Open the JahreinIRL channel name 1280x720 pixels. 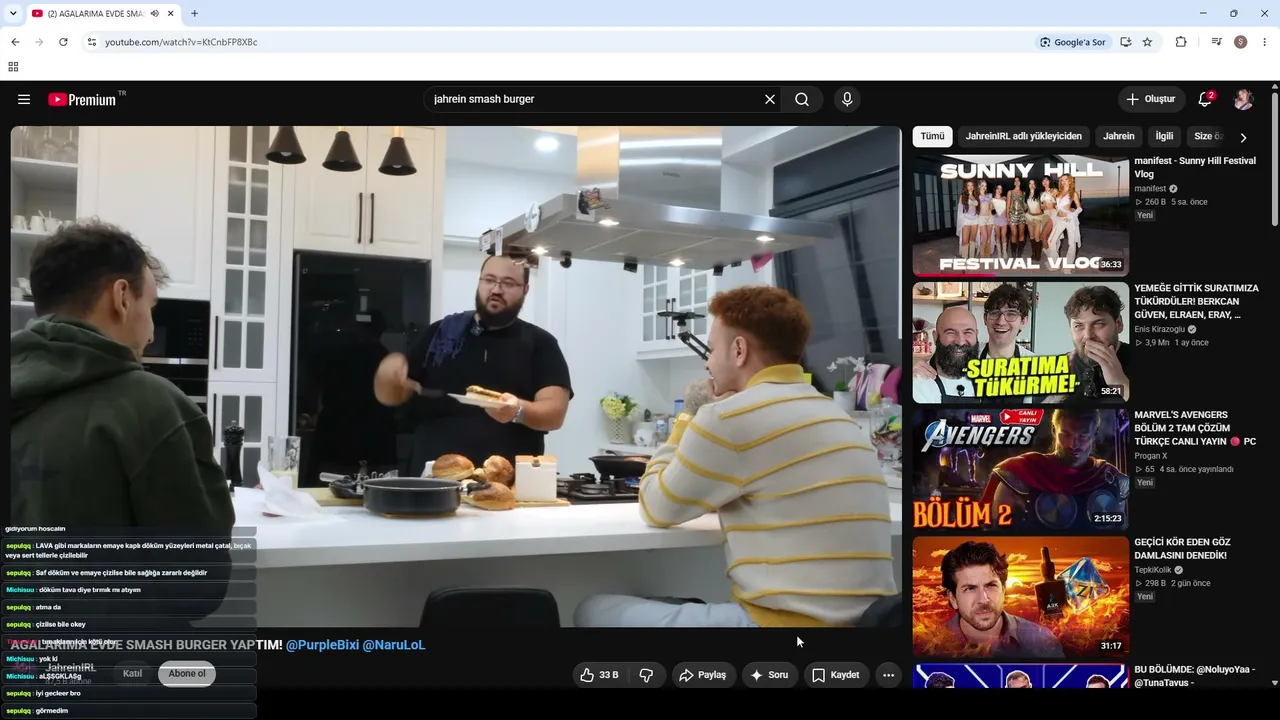coord(70,668)
